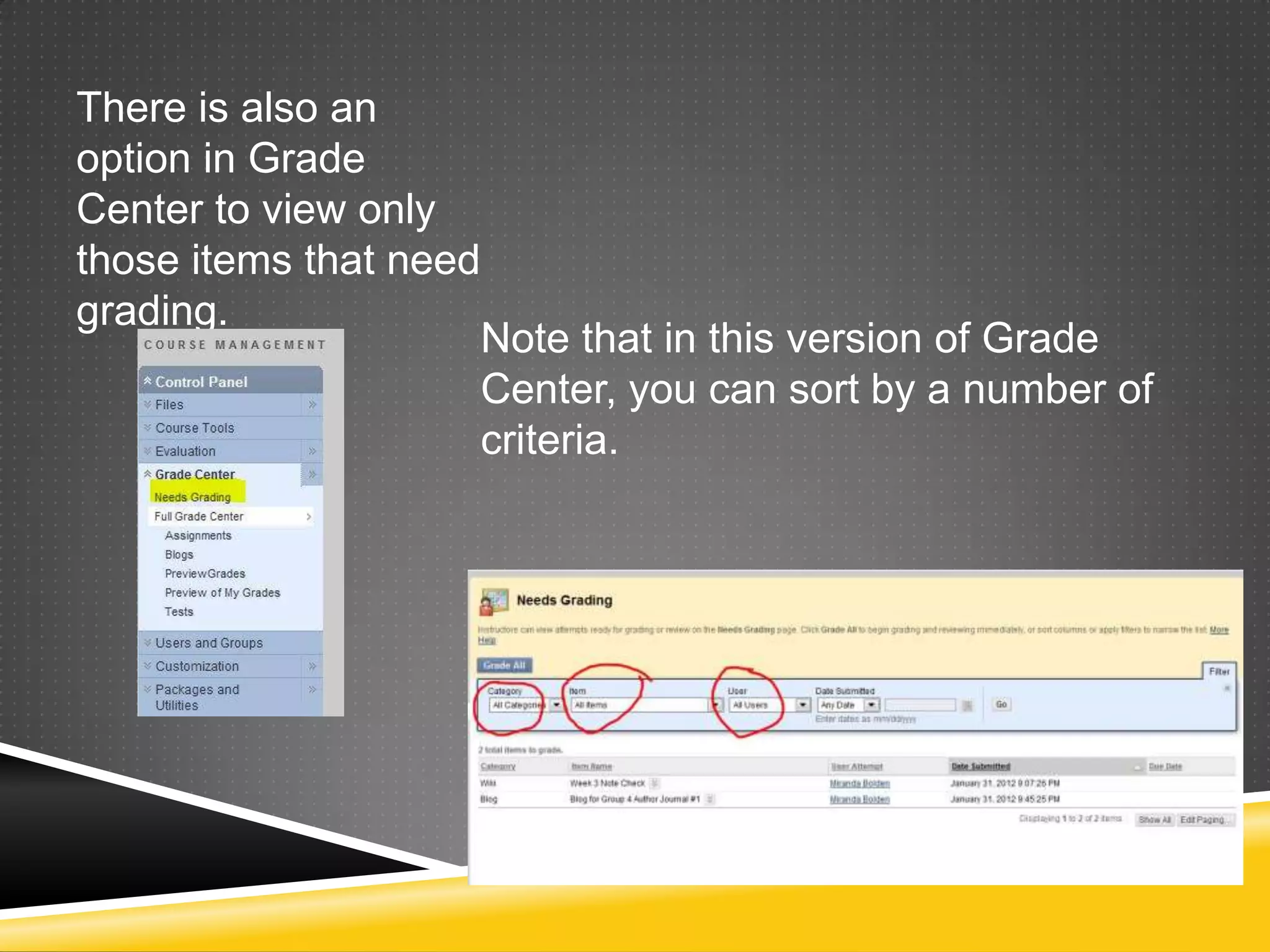This screenshot has height=952, width=1270.
Task: Click the Needs Grading page icon
Action: [x=494, y=601]
